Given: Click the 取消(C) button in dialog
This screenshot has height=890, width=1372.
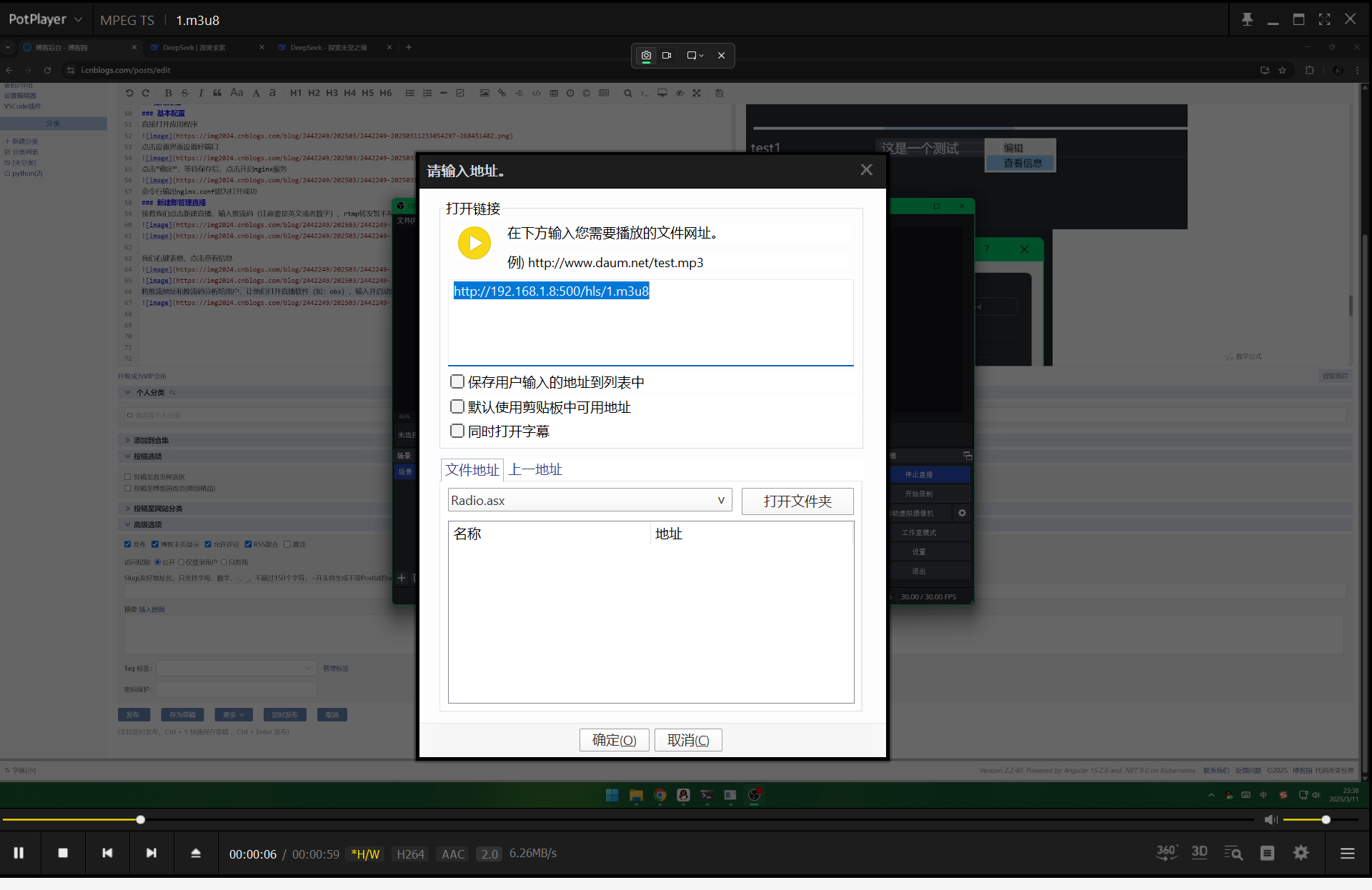Looking at the screenshot, I should pyautogui.click(x=688, y=740).
